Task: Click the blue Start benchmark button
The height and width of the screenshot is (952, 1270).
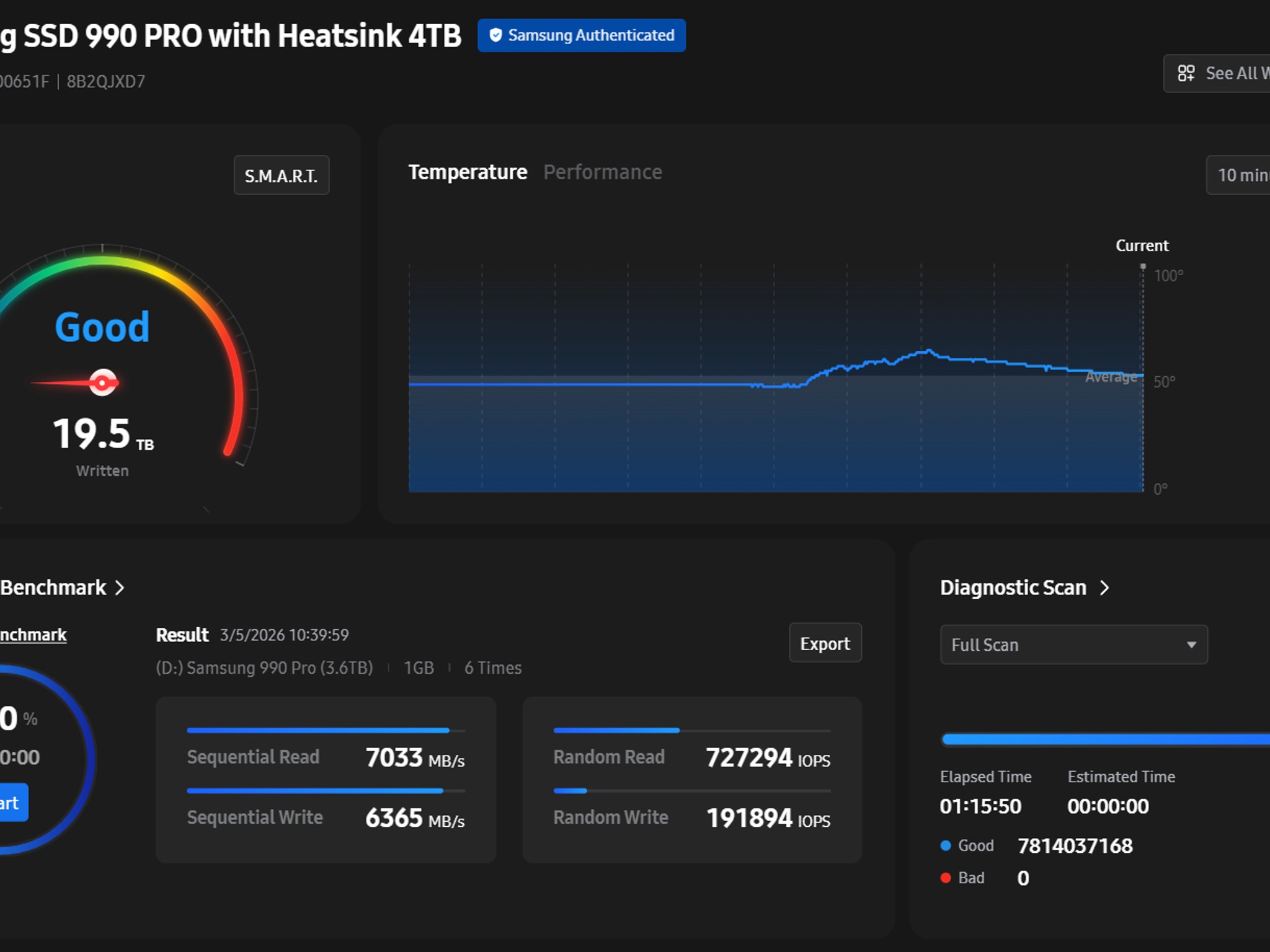Action: click(x=12, y=803)
